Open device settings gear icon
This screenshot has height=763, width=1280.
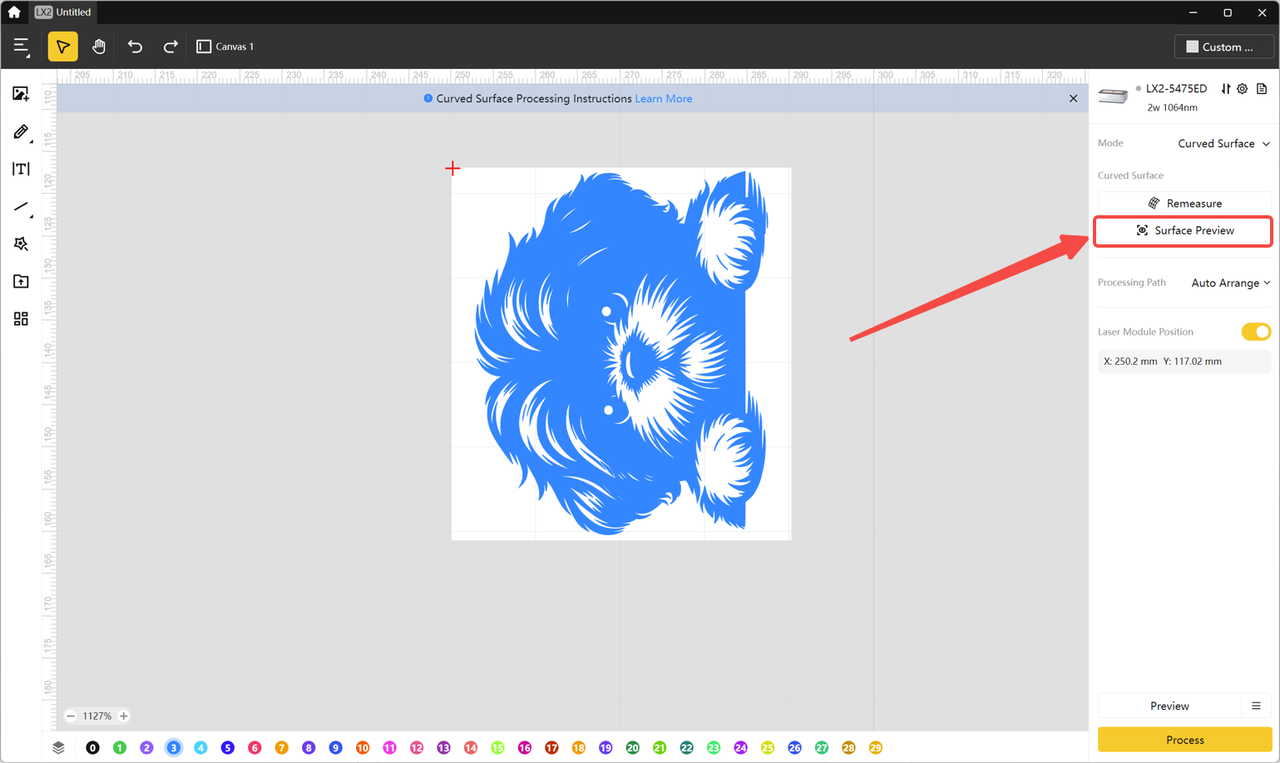(1242, 89)
